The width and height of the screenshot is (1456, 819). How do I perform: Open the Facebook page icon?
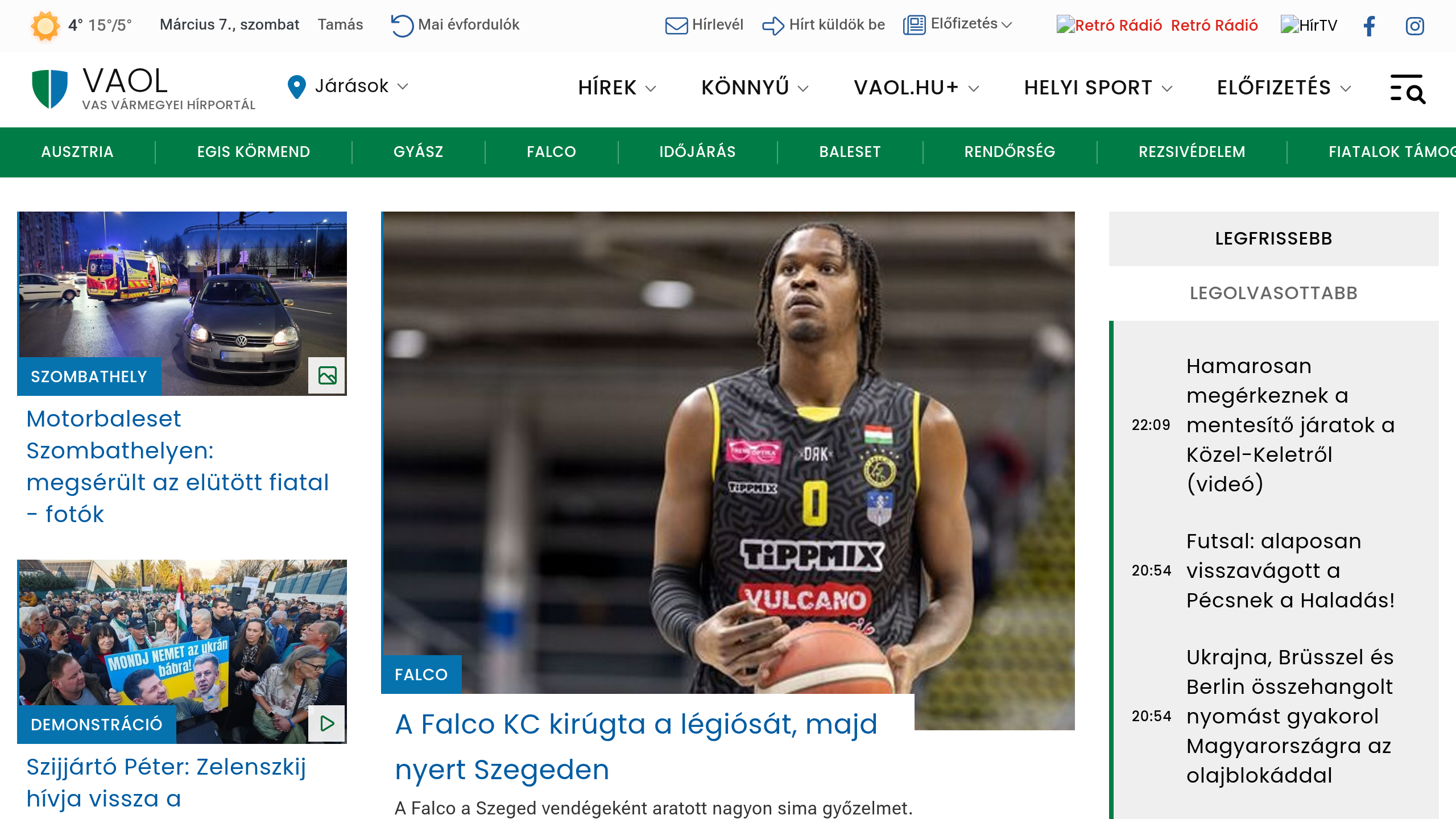click(x=1370, y=26)
